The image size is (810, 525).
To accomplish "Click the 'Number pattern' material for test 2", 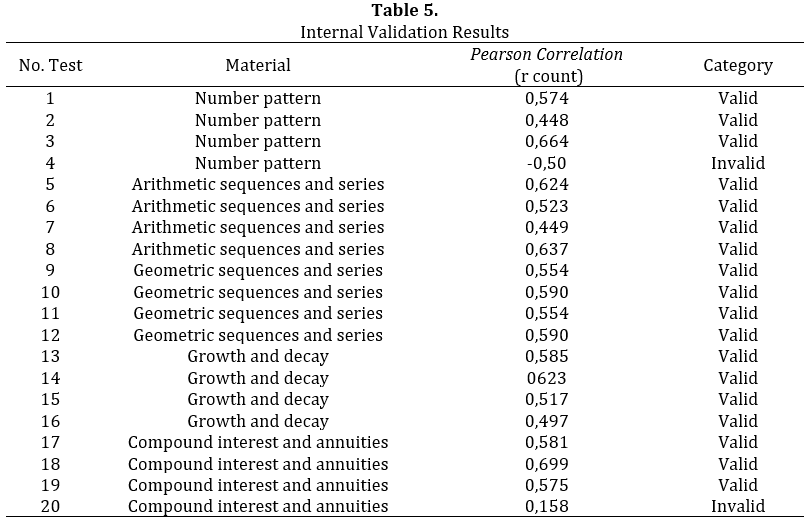I will (258, 120).
